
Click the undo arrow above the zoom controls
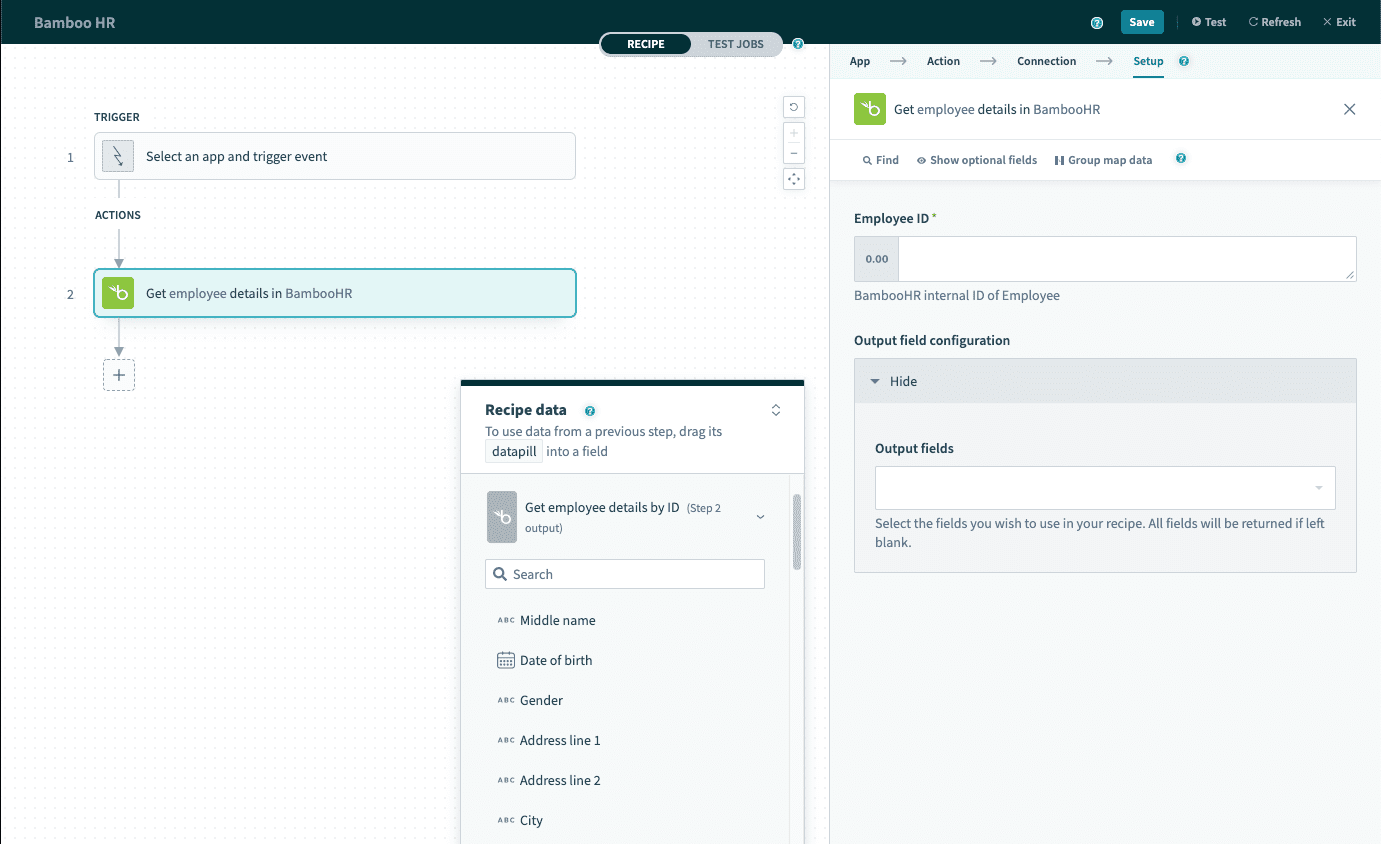coord(793,107)
